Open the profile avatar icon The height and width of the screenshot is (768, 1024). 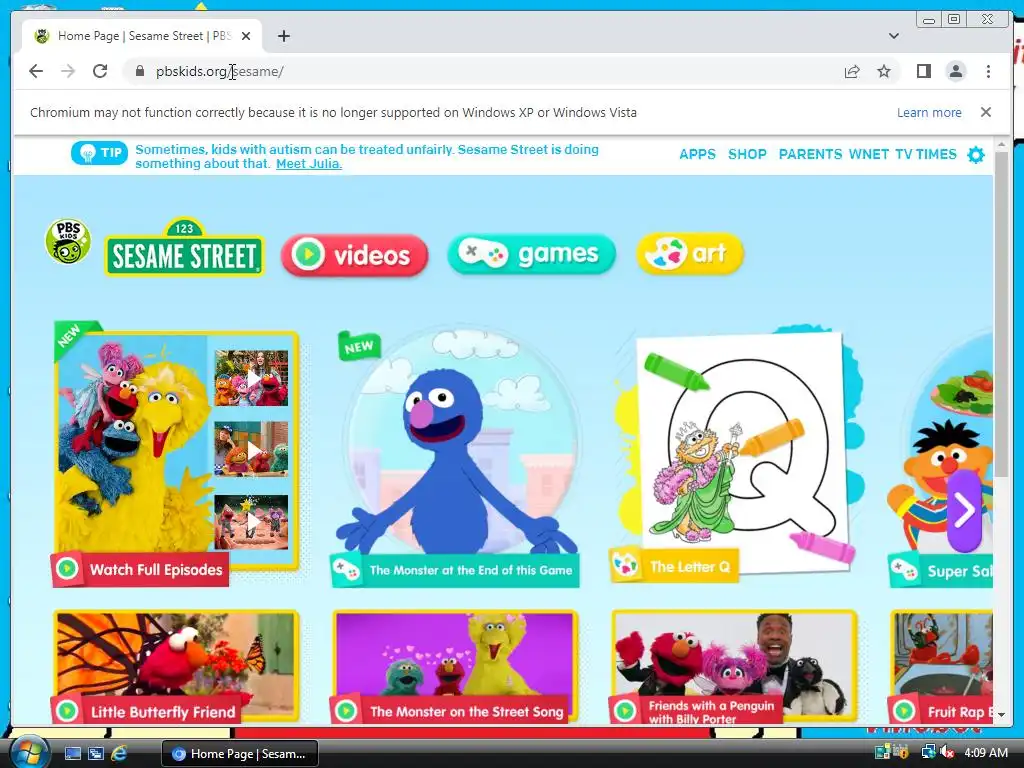(x=955, y=71)
